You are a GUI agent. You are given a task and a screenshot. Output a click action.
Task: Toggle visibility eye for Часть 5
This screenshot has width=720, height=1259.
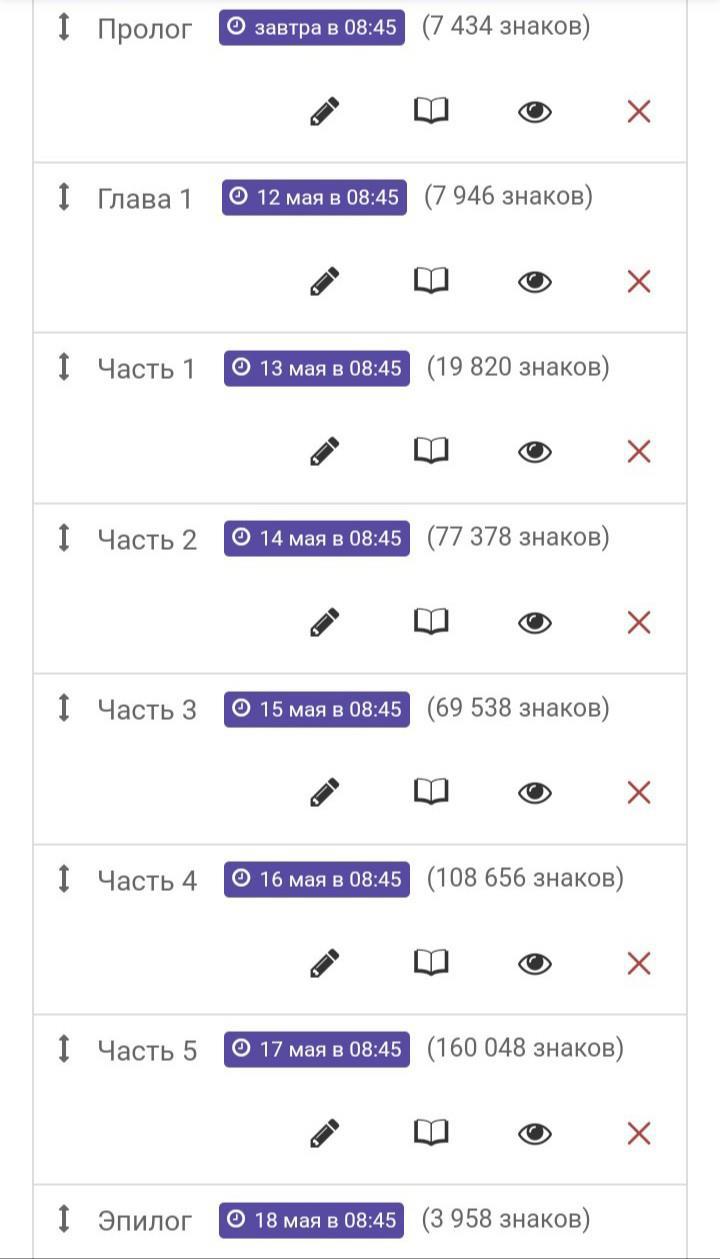(535, 1133)
